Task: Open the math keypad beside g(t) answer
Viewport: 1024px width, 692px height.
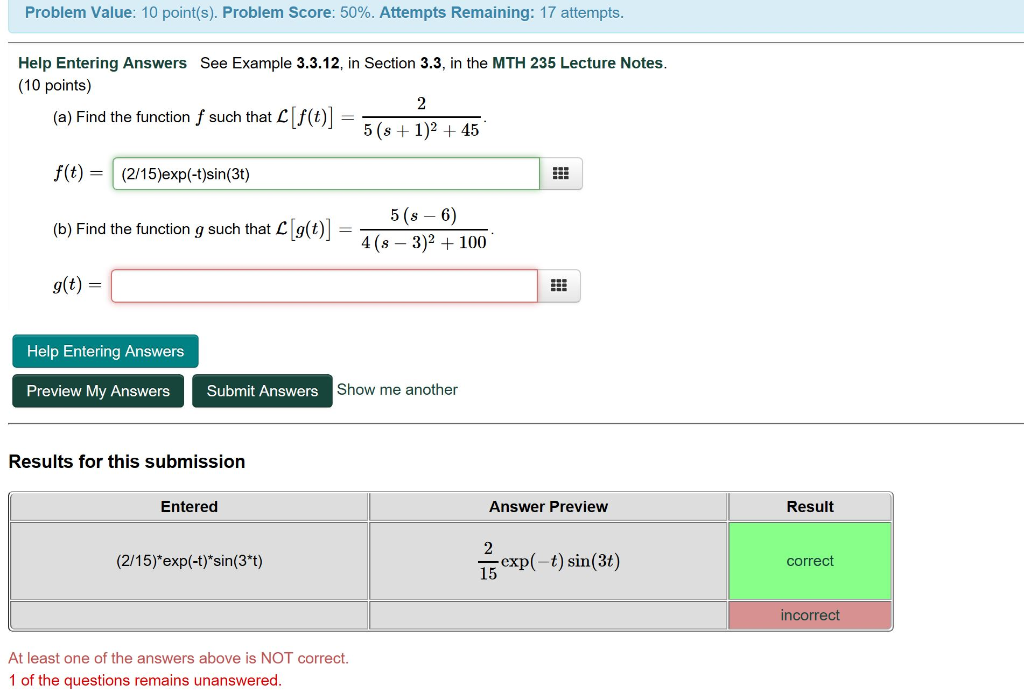Action: click(561, 285)
